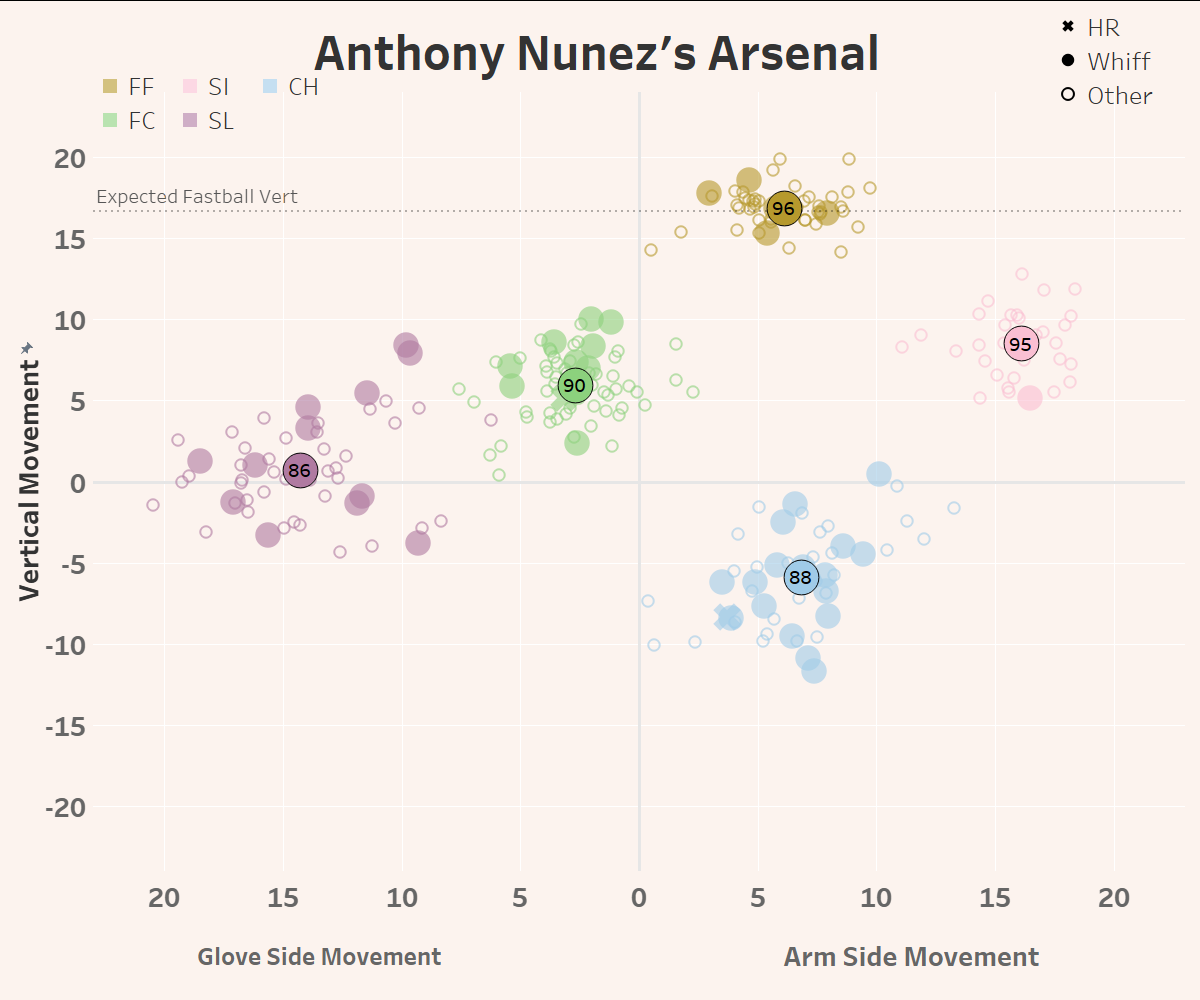Click the FF color swatch in legend
This screenshot has height=1000, width=1200.
tap(112, 87)
